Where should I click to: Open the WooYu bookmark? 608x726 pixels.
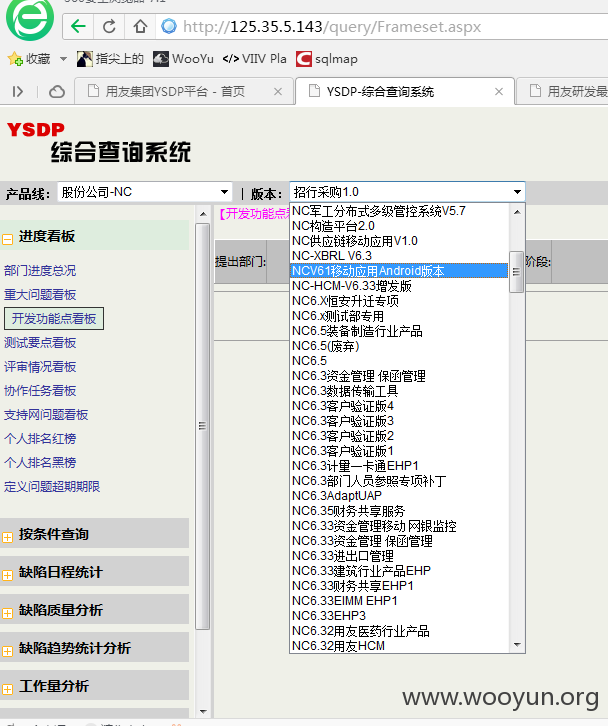[x=183, y=59]
